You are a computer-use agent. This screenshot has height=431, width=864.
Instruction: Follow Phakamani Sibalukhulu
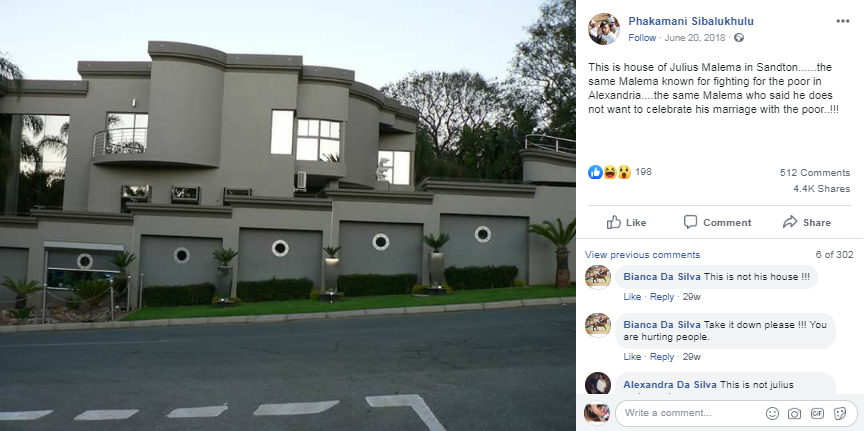(x=642, y=38)
